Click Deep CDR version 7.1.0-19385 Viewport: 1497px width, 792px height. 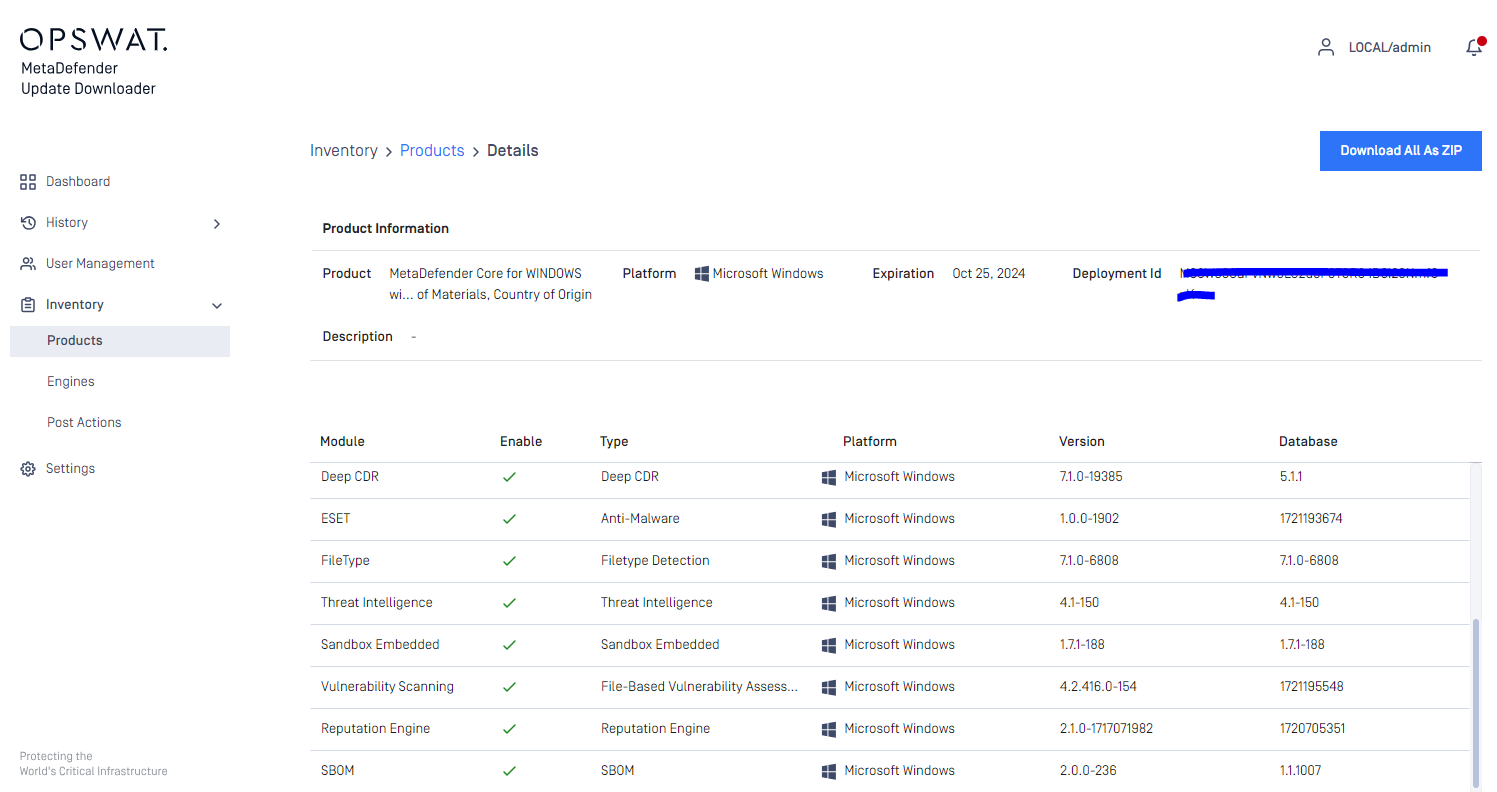(x=1091, y=477)
